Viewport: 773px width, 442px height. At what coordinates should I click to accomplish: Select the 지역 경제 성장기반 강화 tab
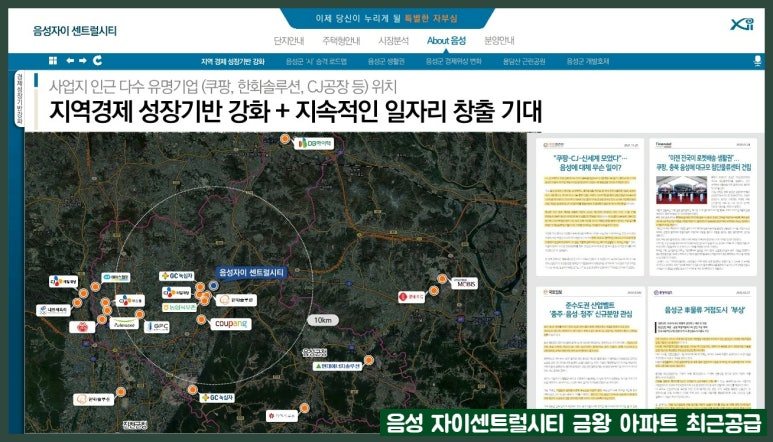pos(233,62)
